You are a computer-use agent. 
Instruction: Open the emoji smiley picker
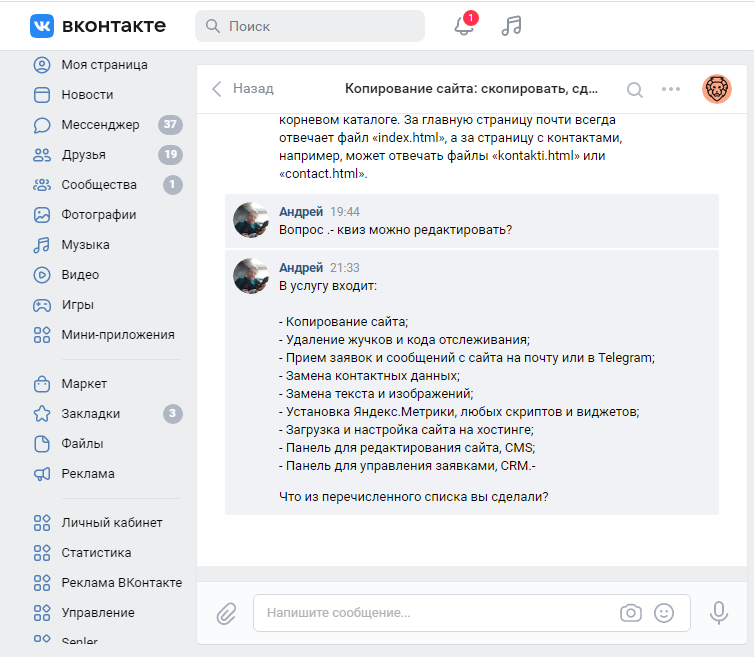pyautogui.click(x=664, y=613)
